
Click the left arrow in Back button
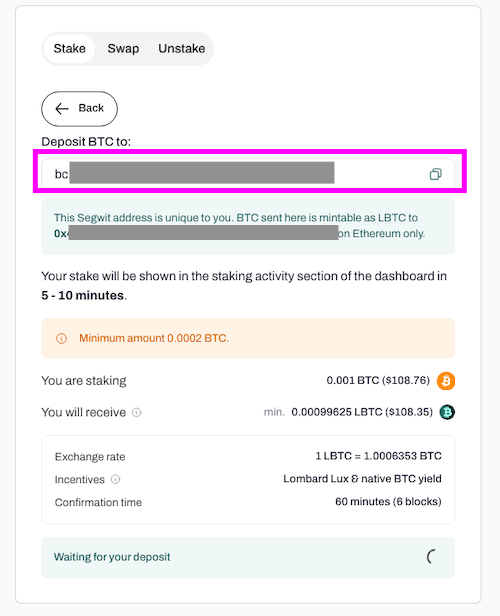tap(62, 108)
